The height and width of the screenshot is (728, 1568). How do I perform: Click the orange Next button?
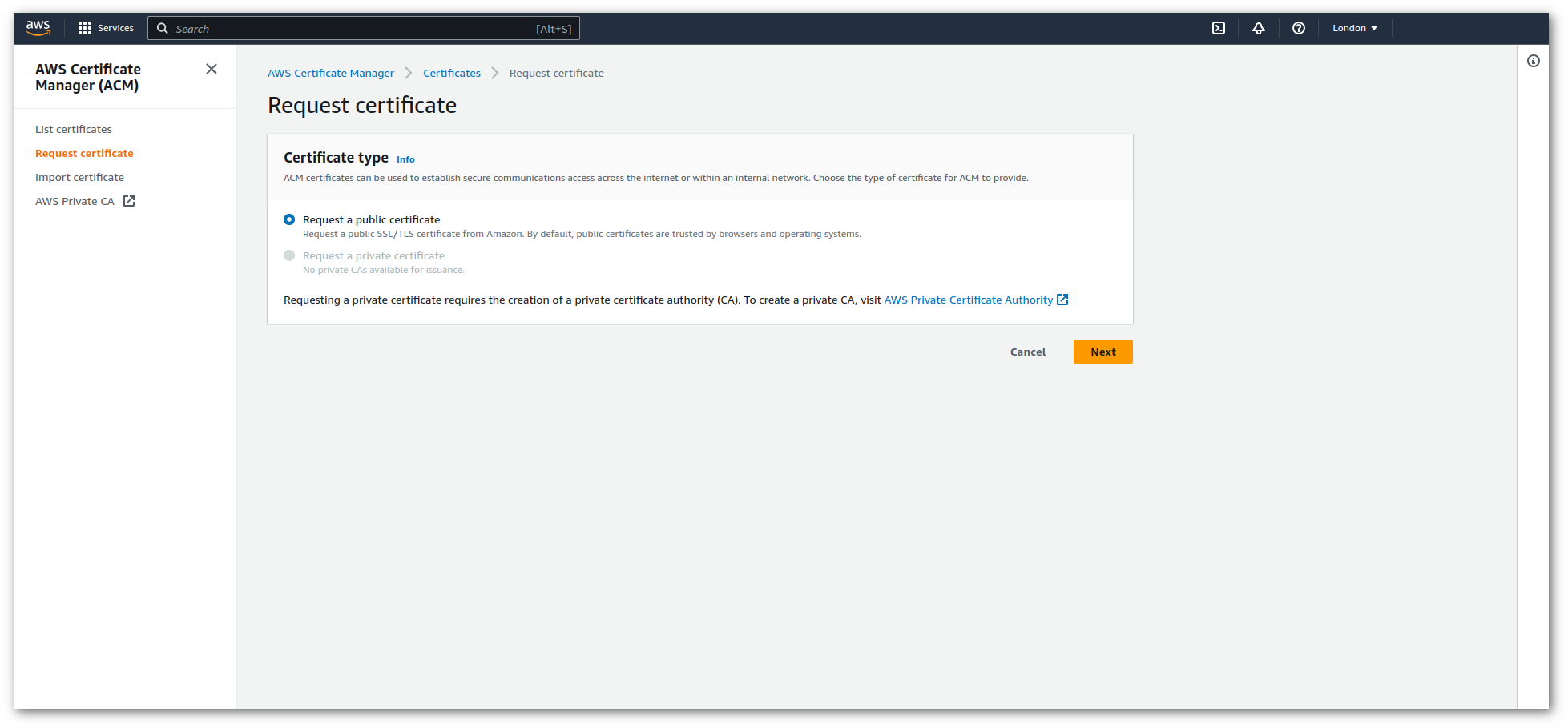(x=1102, y=352)
